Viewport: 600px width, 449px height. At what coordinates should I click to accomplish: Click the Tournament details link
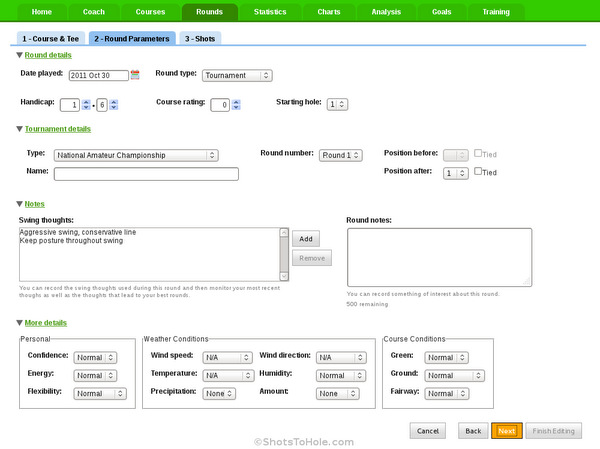click(58, 129)
